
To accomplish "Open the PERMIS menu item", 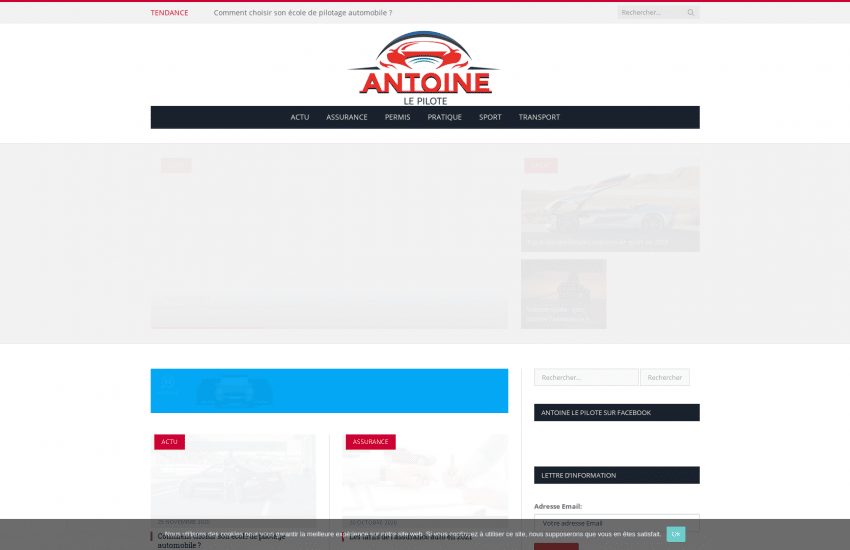I will [397, 117].
